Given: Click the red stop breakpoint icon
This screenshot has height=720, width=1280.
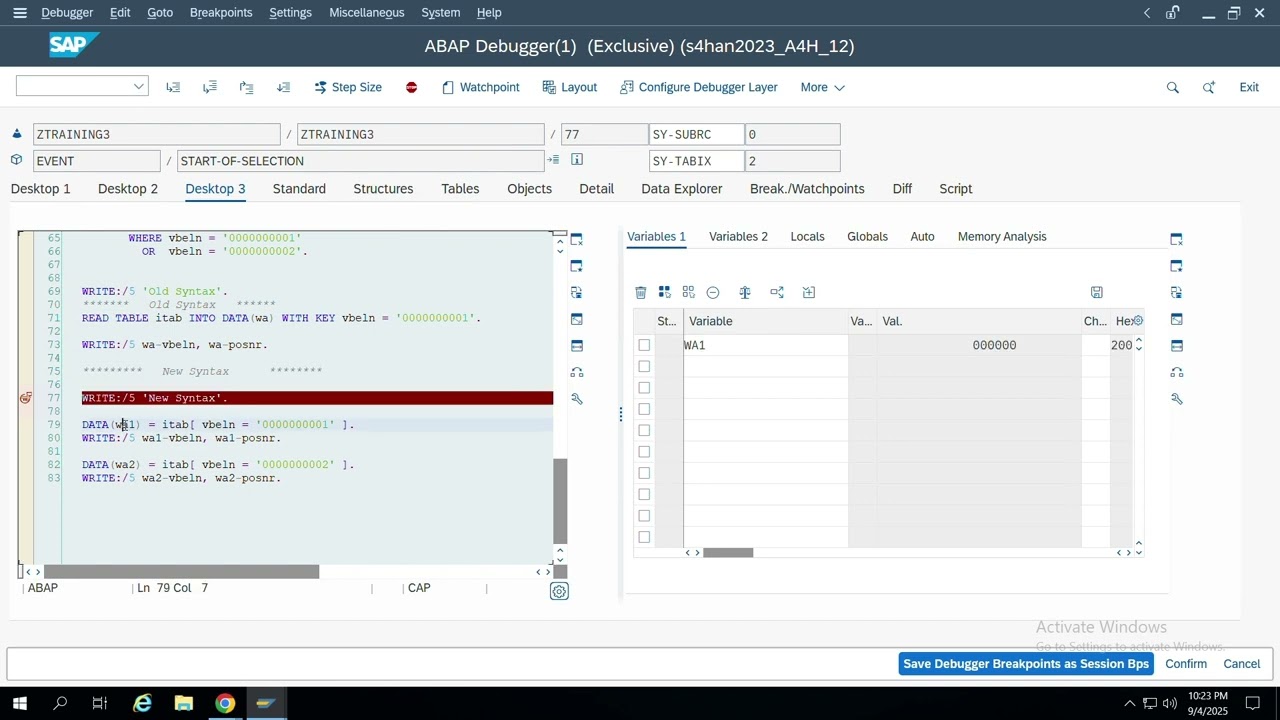Looking at the screenshot, I should click(411, 87).
